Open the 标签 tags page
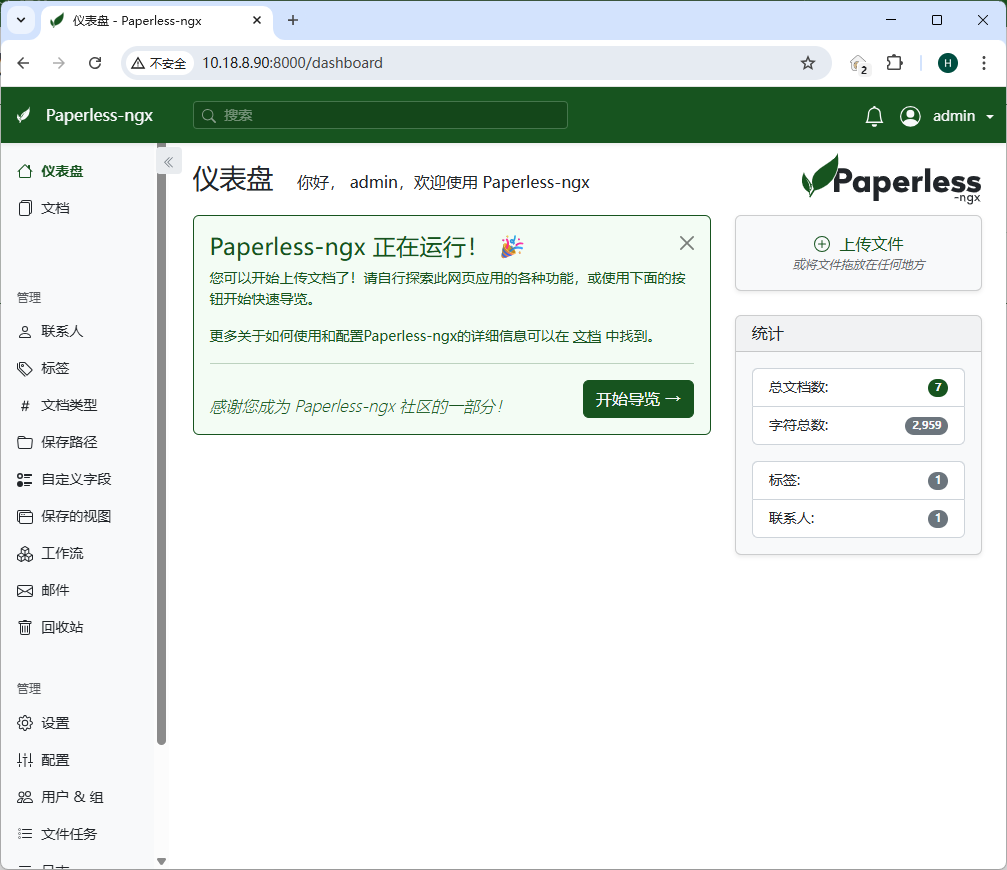 pos(55,369)
